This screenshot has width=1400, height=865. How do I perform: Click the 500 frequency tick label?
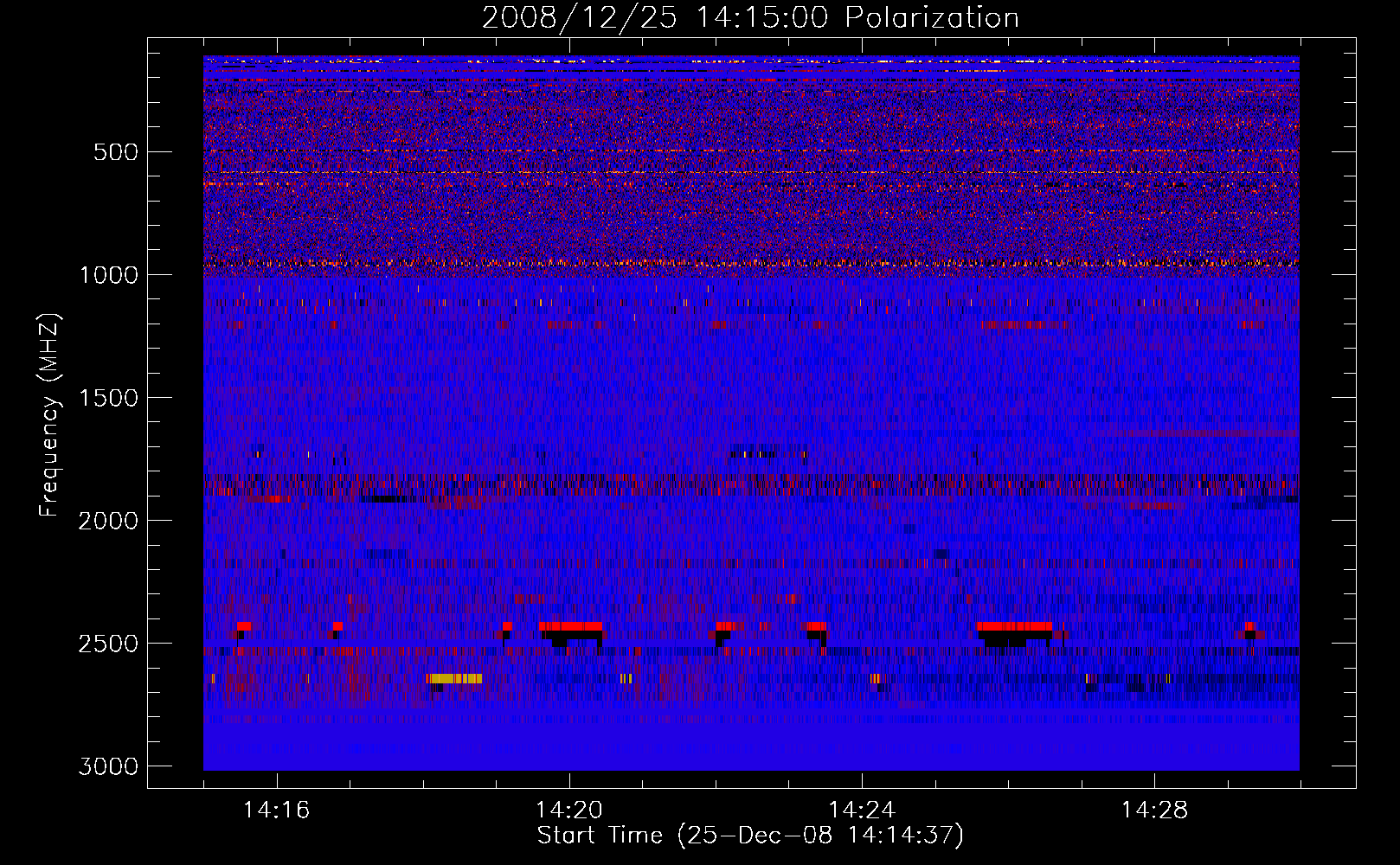pyautogui.click(x=116, y=152)
